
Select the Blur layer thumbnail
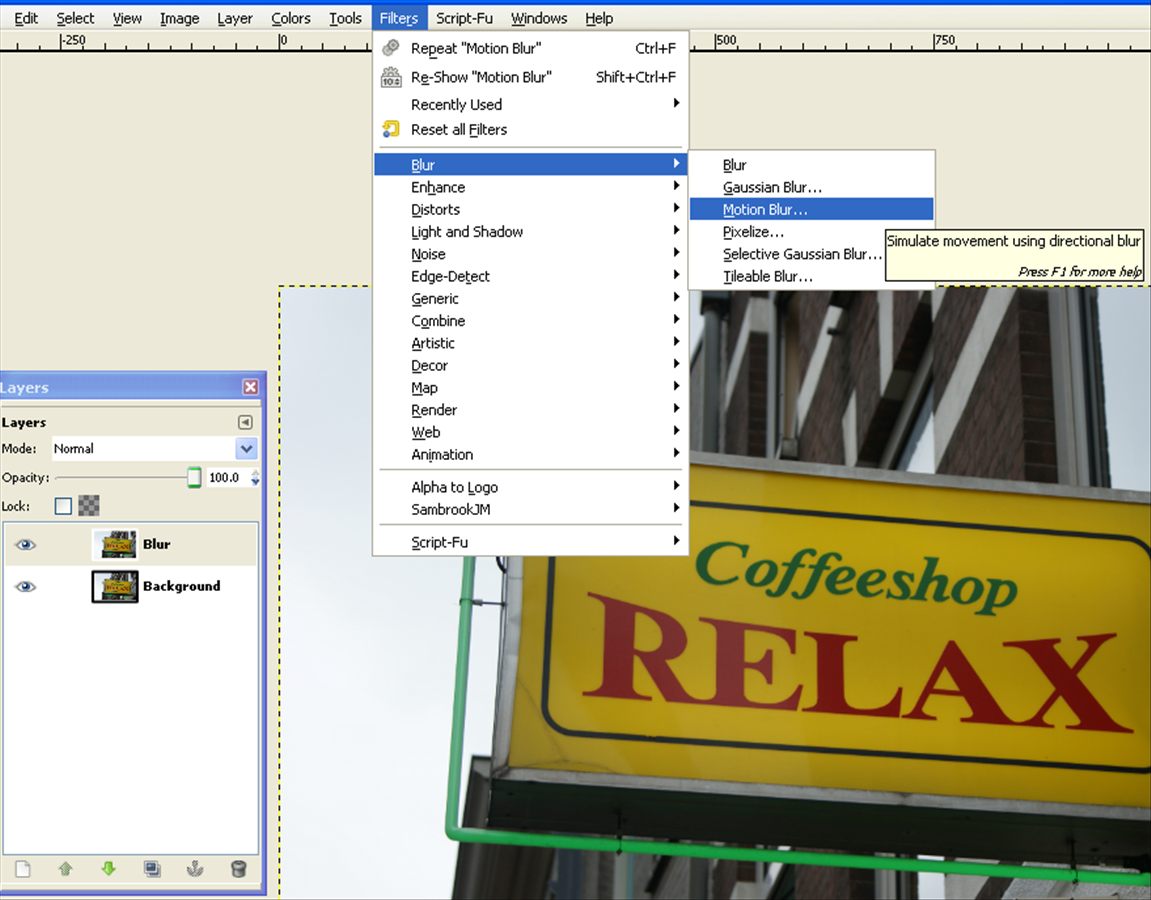[x=115, y=544]
